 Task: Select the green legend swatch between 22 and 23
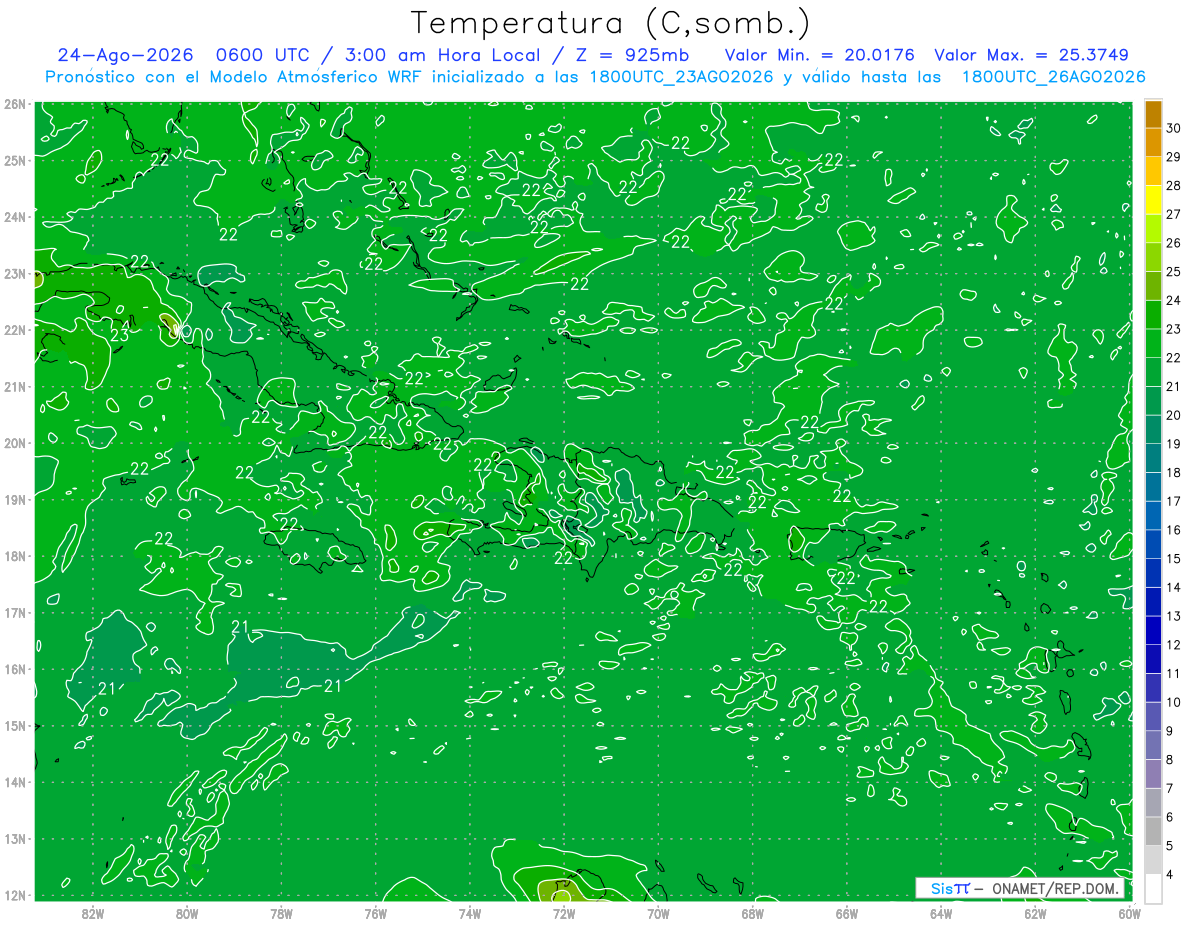[x=1153, y=343]
